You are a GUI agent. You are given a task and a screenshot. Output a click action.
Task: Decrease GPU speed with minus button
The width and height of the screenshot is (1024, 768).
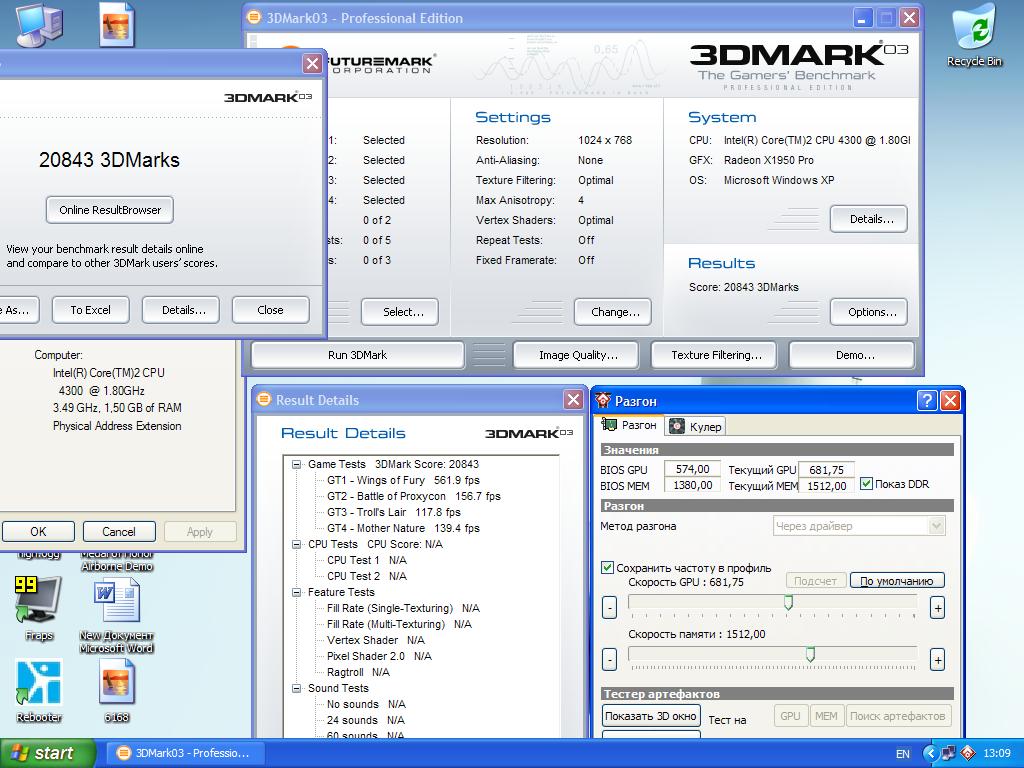pos(609,608)
